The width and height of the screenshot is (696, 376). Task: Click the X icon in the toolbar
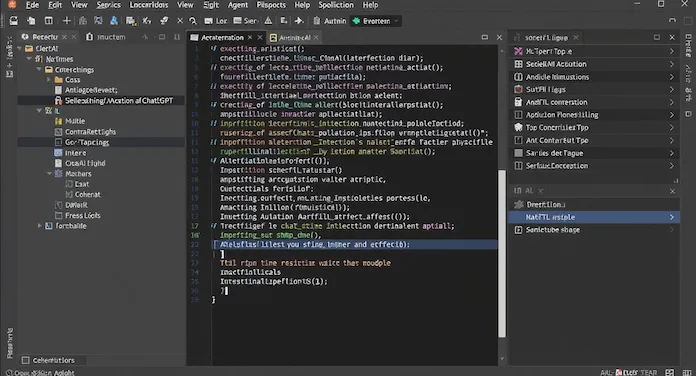coord(180,21)
